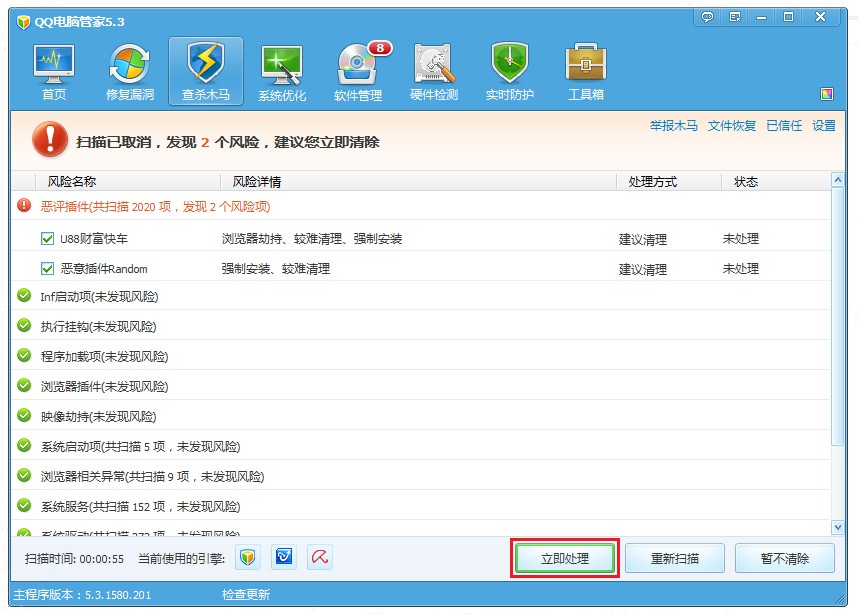Click the red Avira engine icon
The height and width of the screenshot is (616, 859).
point(320,558)
